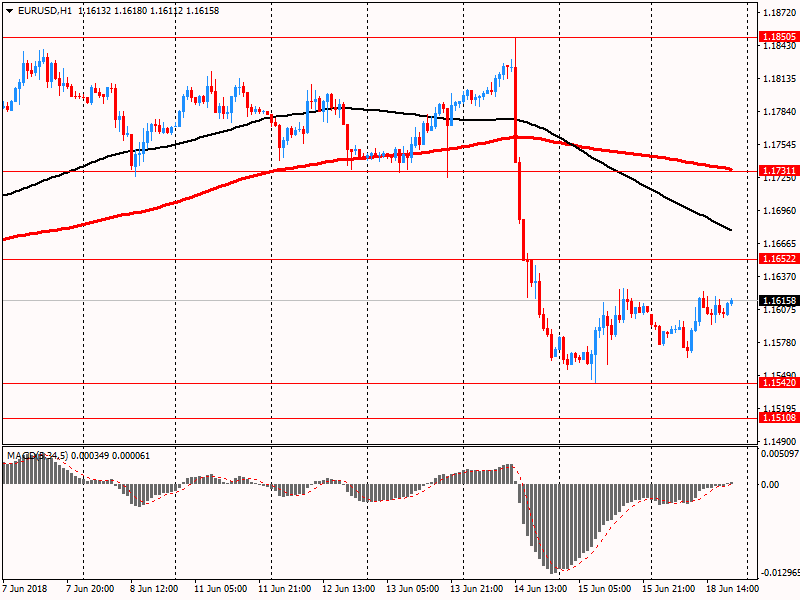800x600 pixels.
Task: Select the MACD(8,34,5) indicator label
Action: (37, 456)
